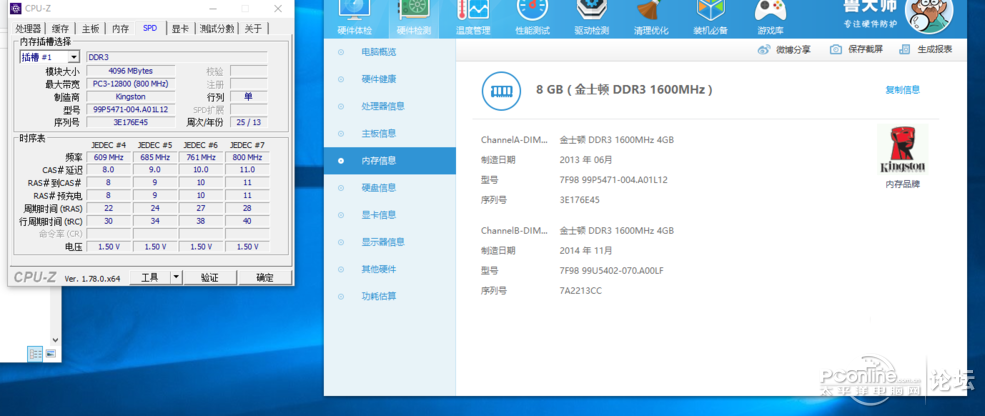
Task: Click the 复制信息 link
Action: point(903,90)
